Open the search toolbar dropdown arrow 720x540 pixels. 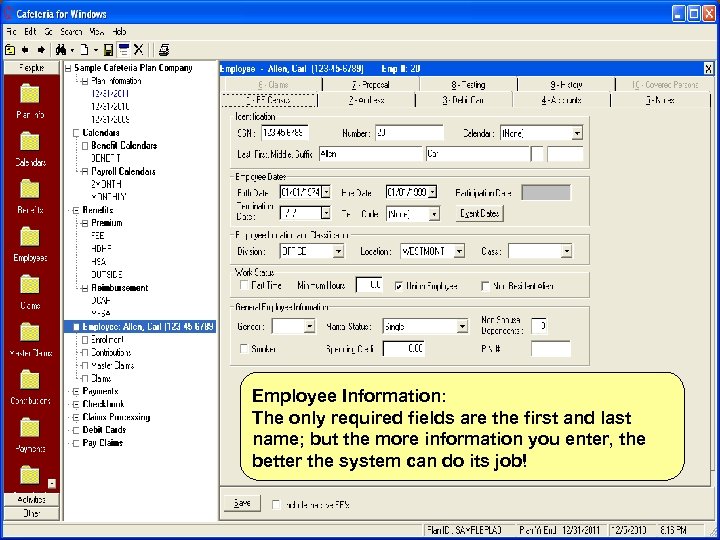click(x=73, y=50)
